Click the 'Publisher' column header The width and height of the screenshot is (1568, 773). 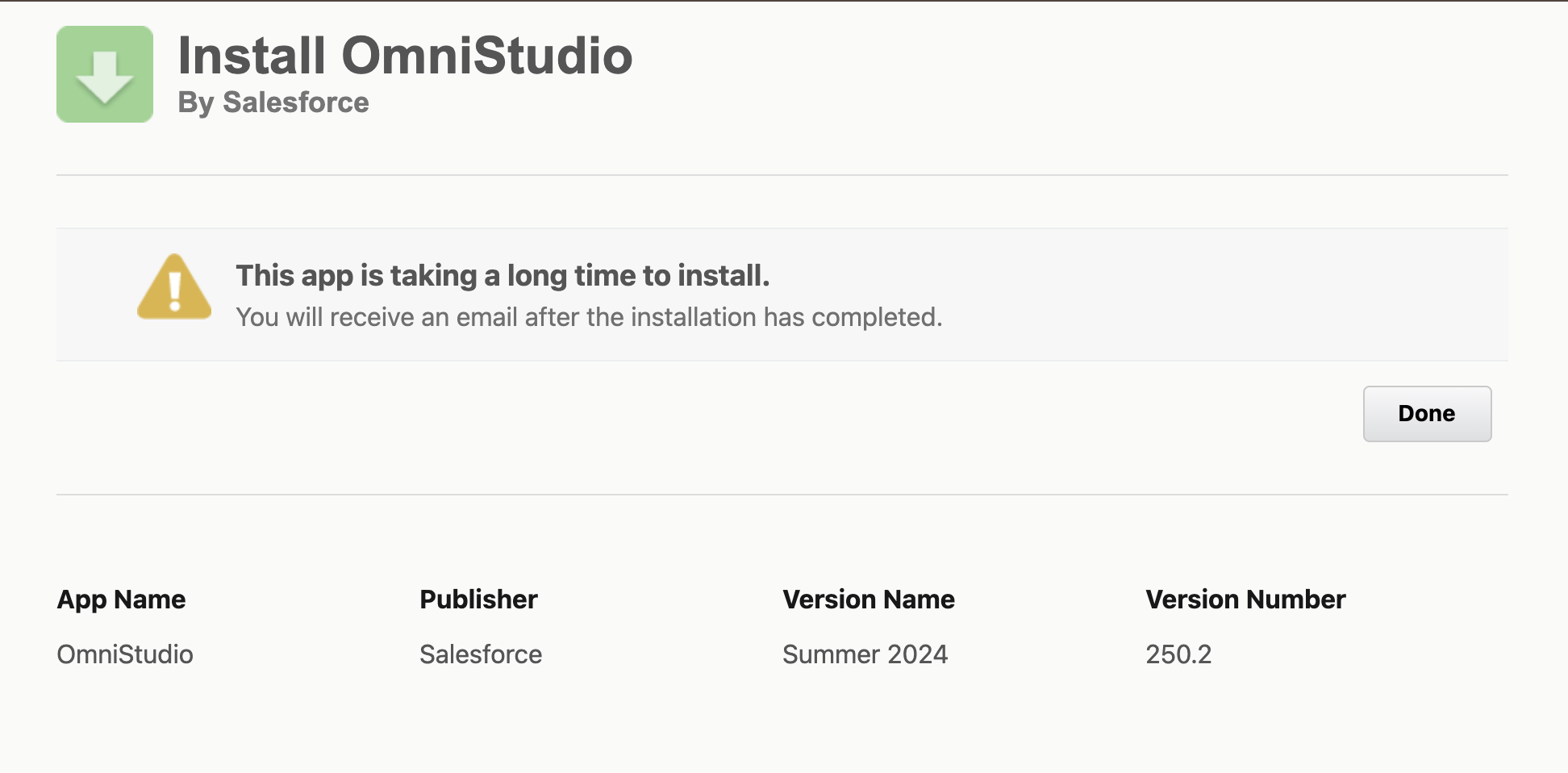(x=478, y=600)
